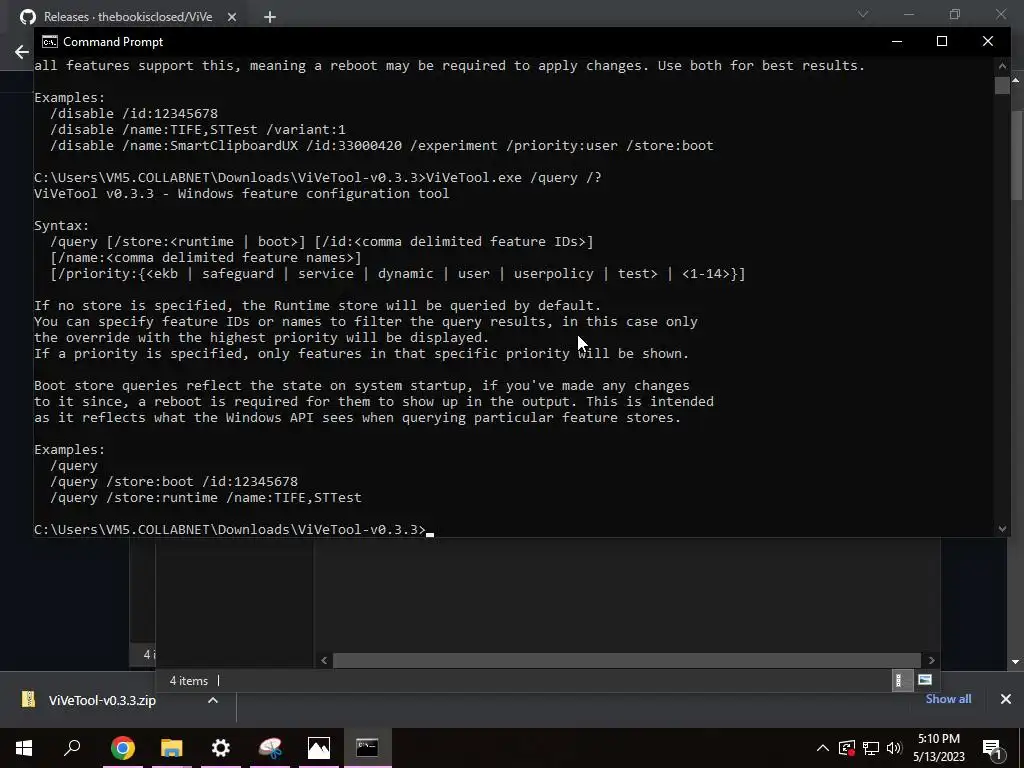Click the Command Prompt vertical scrollbar thumb
Viewport: 1024px width, 768px height.
pyautogui.click(x=1002, y=86)
